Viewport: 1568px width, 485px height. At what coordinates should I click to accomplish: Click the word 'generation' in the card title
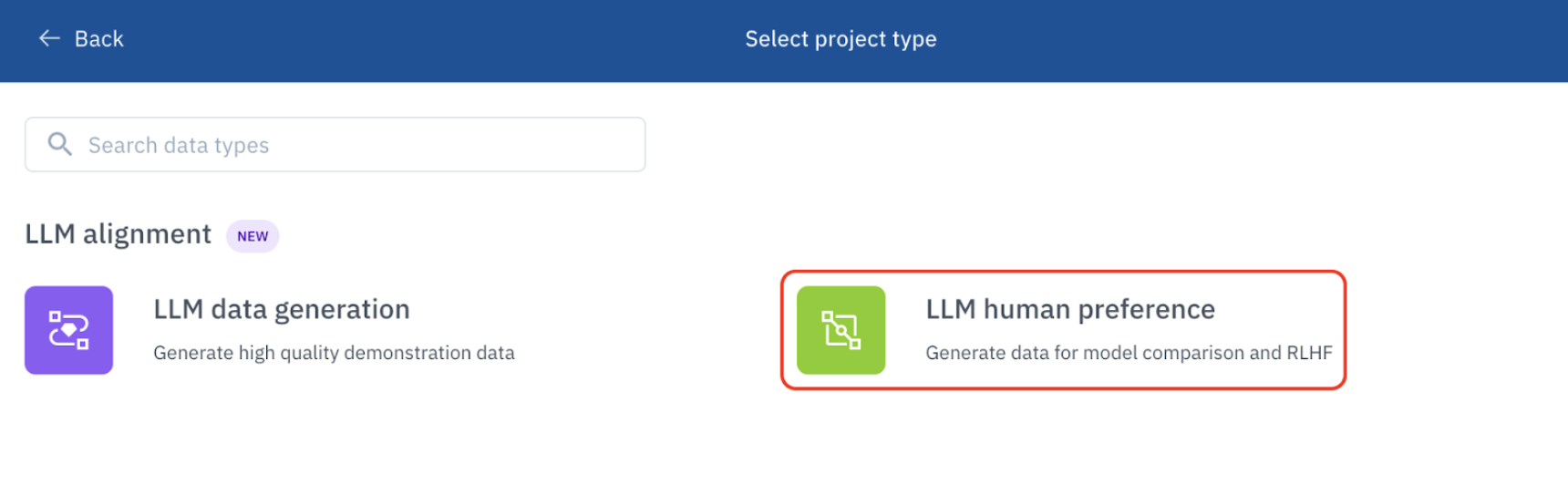click(342, 310)
